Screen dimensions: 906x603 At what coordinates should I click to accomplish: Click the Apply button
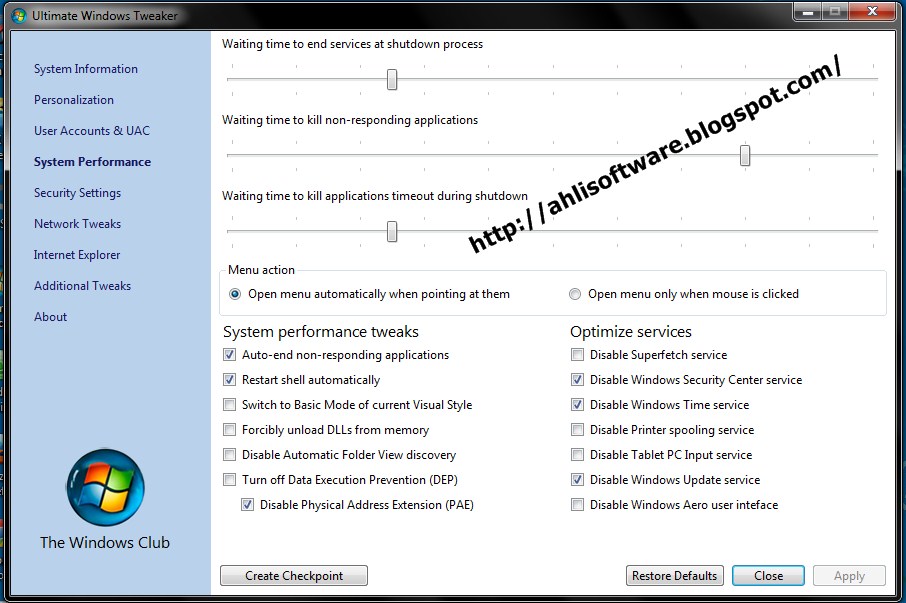coord(849,576)
